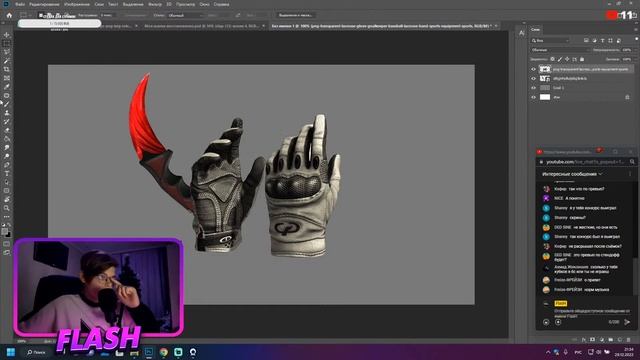Image resolution: width=640 pixels, height=360 pixels.
Task: Open Windows Start button
Action: (x=11, y=352)
